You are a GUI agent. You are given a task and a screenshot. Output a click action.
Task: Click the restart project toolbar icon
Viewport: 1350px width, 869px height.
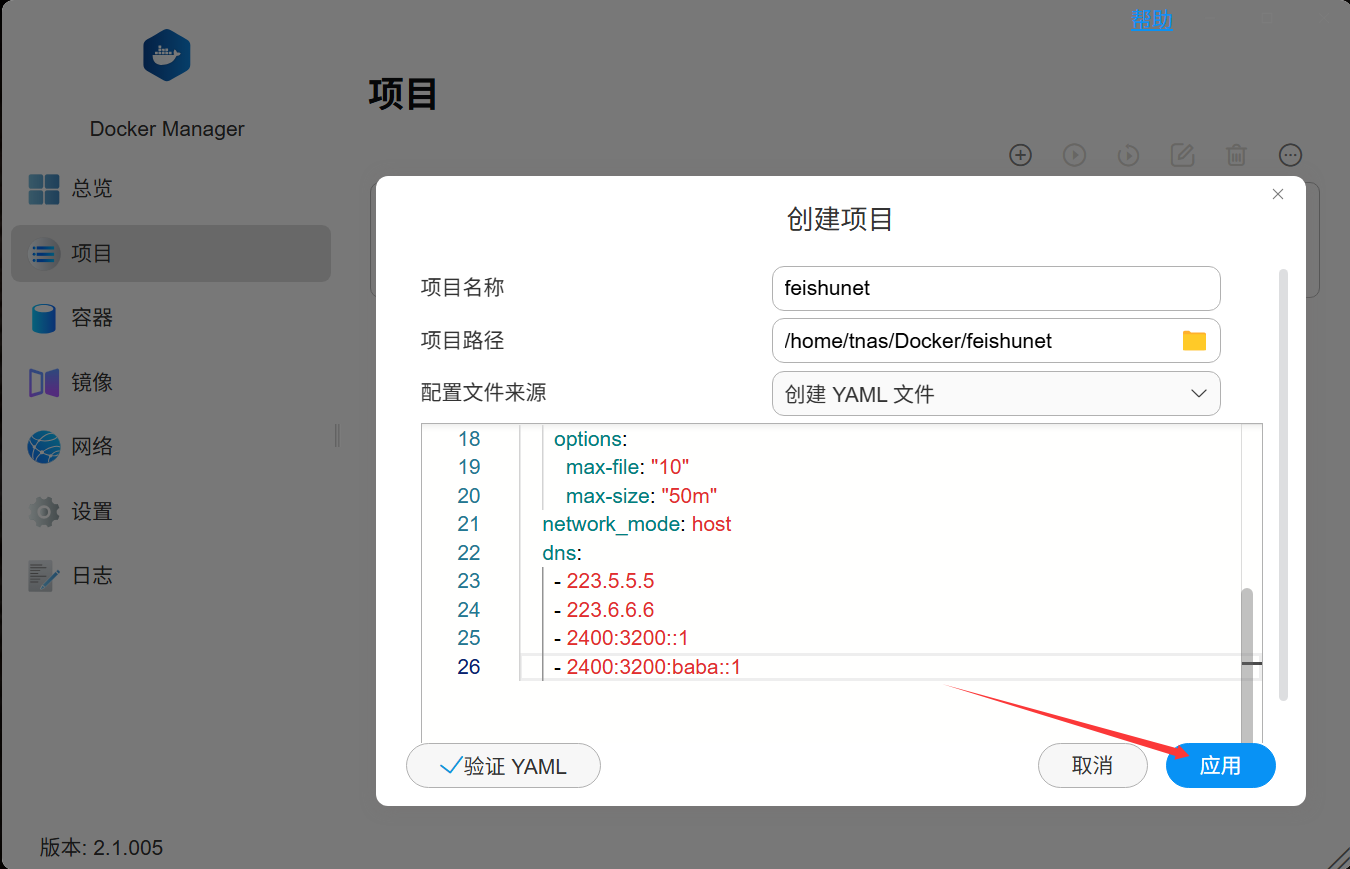1128,155
